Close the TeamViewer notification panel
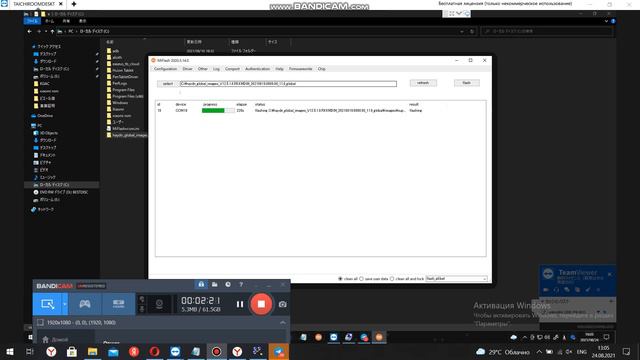Viewport: 640px width, 360px height. coord(609,274)
